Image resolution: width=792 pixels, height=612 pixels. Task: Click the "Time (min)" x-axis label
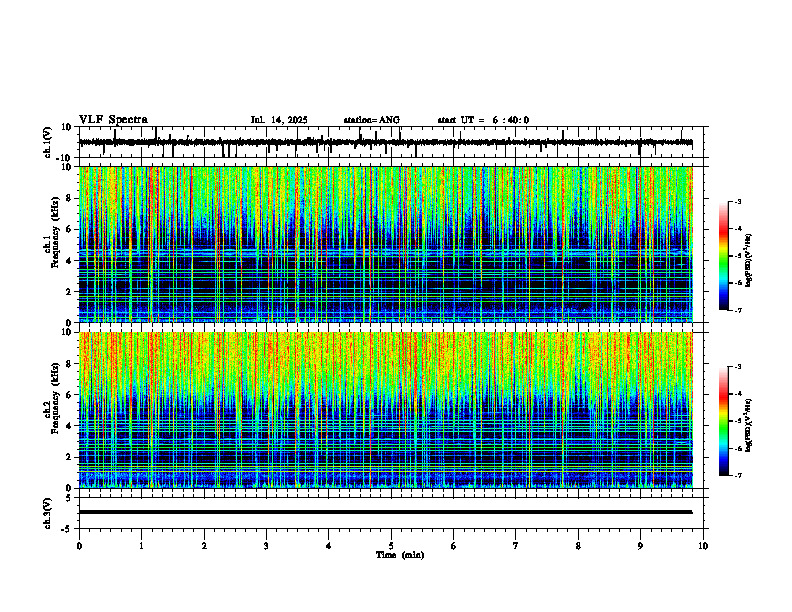(x=400, y=555)
